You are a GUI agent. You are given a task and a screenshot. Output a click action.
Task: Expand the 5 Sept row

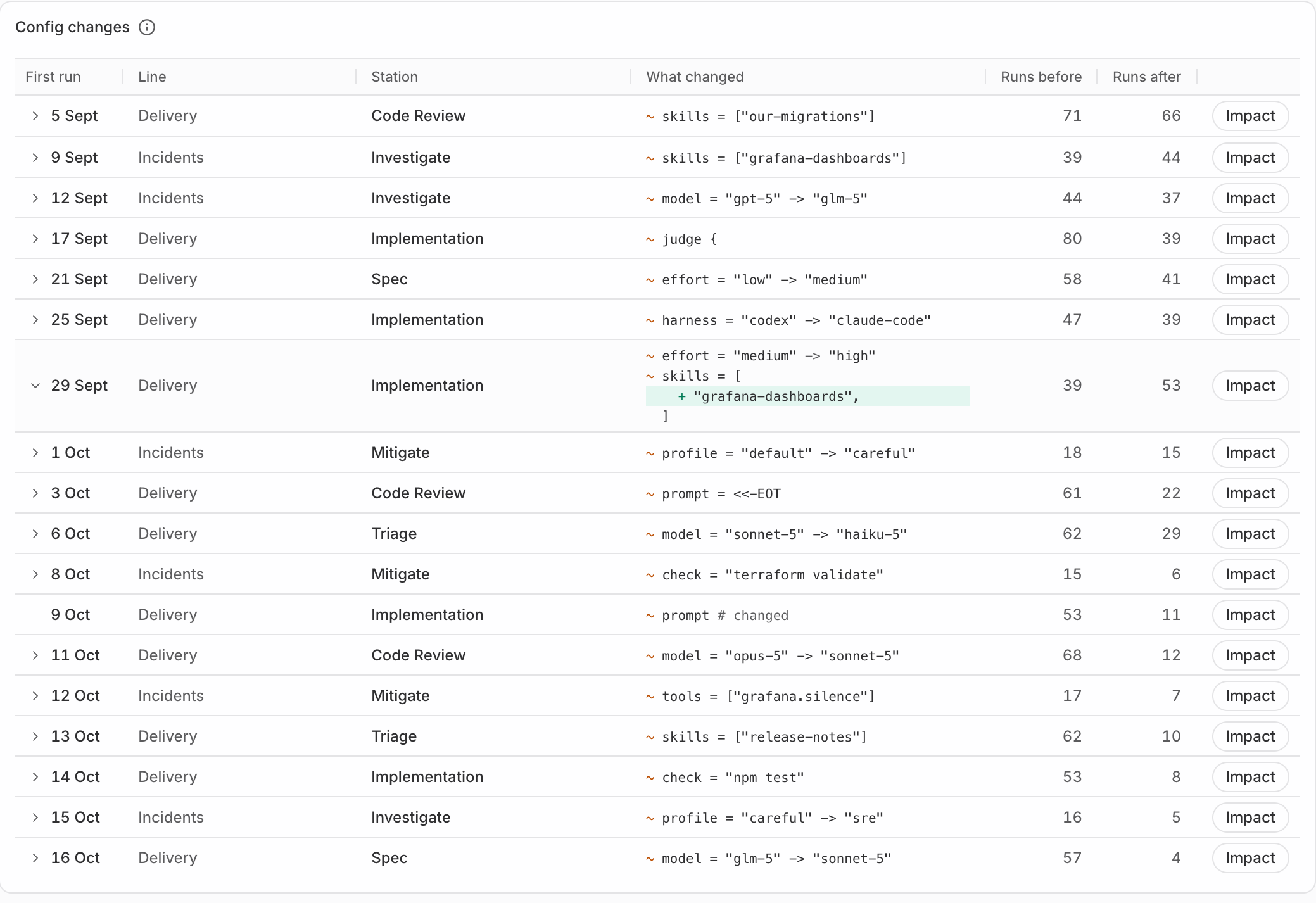pyautogui.click(x=35, y=116)
